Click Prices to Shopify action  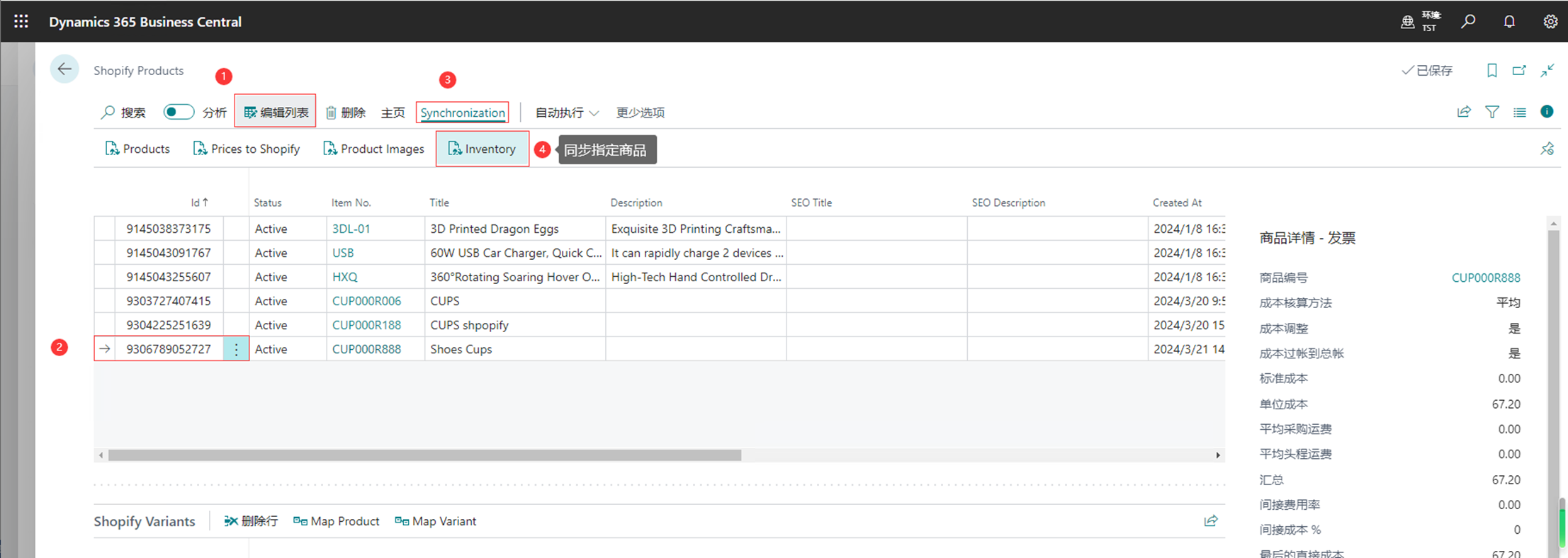tap(247, 149)
